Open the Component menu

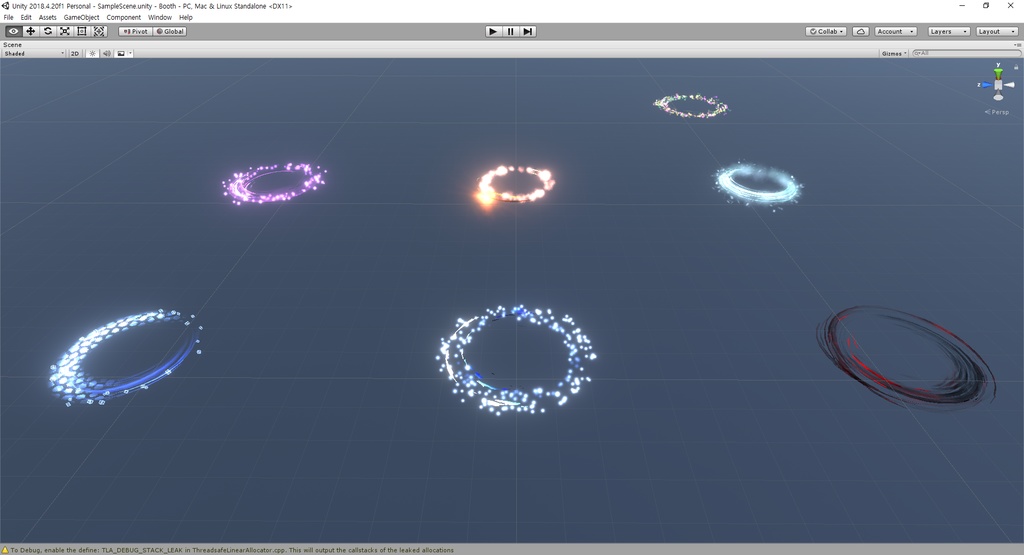pos(123,18)
